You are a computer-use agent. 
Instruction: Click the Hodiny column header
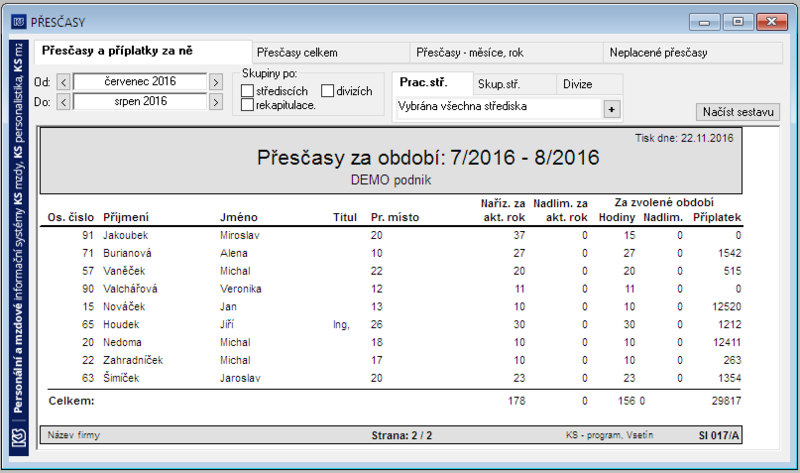617,217
